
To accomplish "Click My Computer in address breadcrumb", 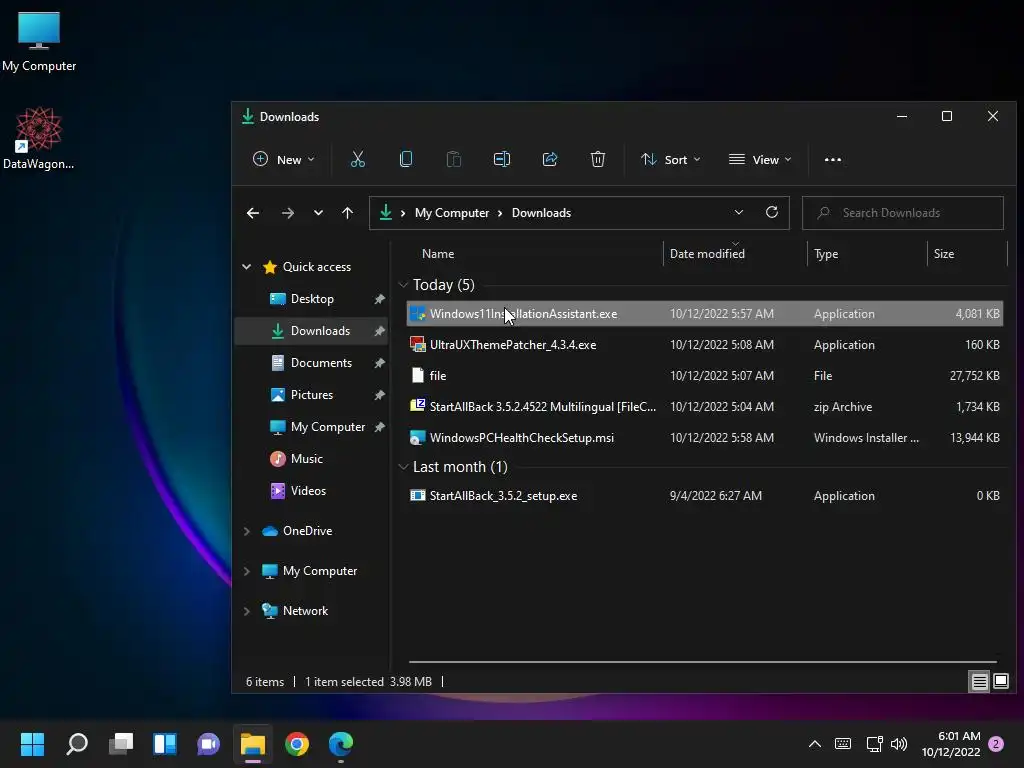I will [452, 213].
